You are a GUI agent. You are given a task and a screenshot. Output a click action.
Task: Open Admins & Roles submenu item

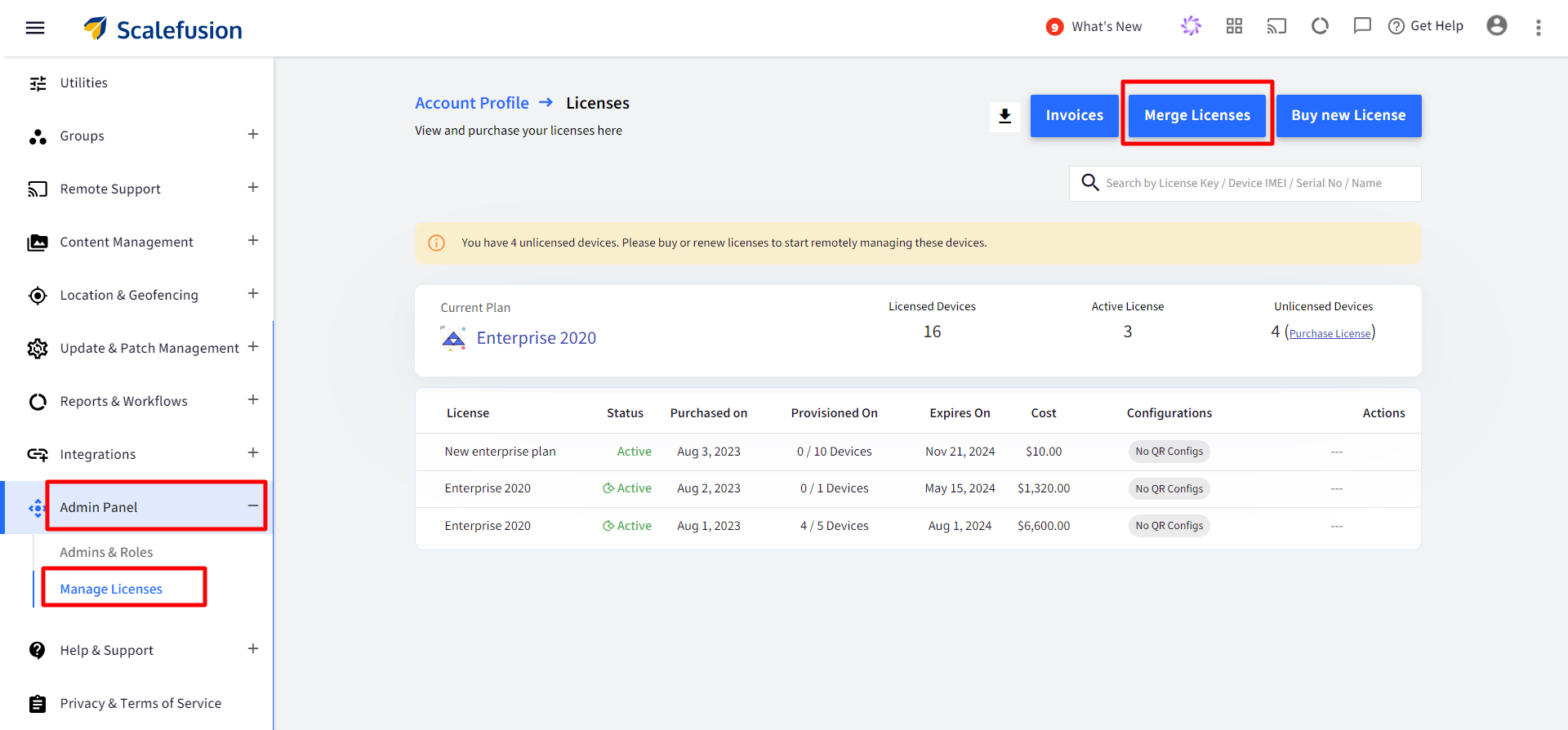click(x=106, y=552)
